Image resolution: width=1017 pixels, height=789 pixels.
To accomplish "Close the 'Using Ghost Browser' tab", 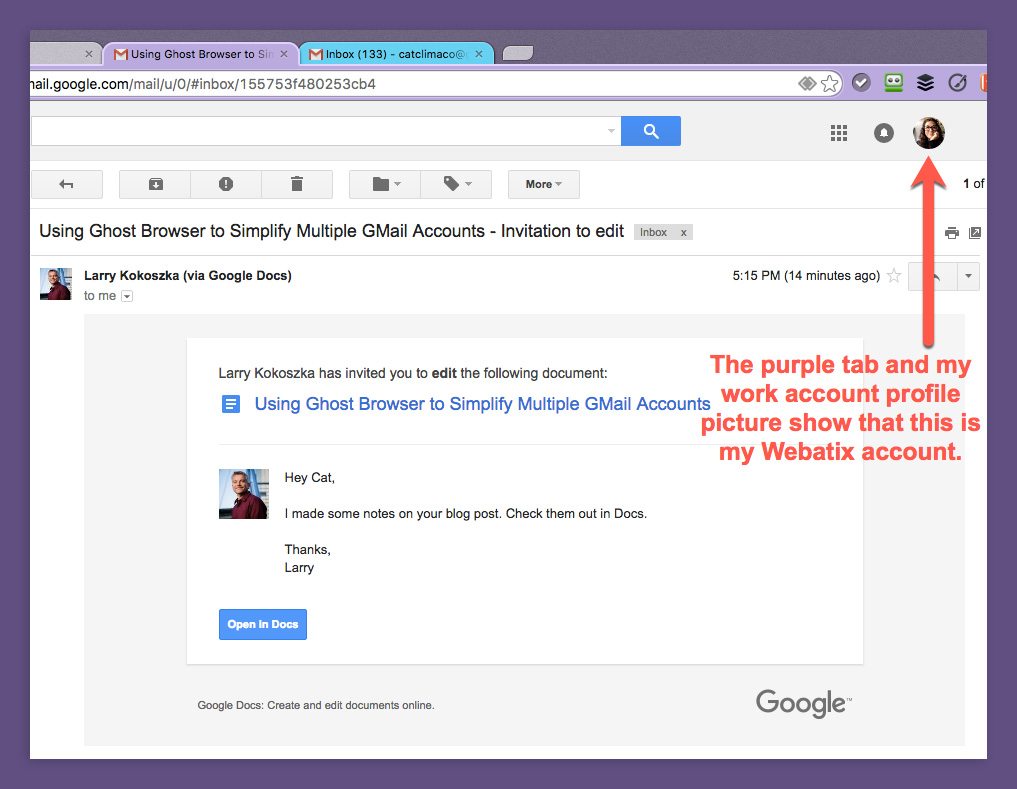I will (x=284, y=54).
